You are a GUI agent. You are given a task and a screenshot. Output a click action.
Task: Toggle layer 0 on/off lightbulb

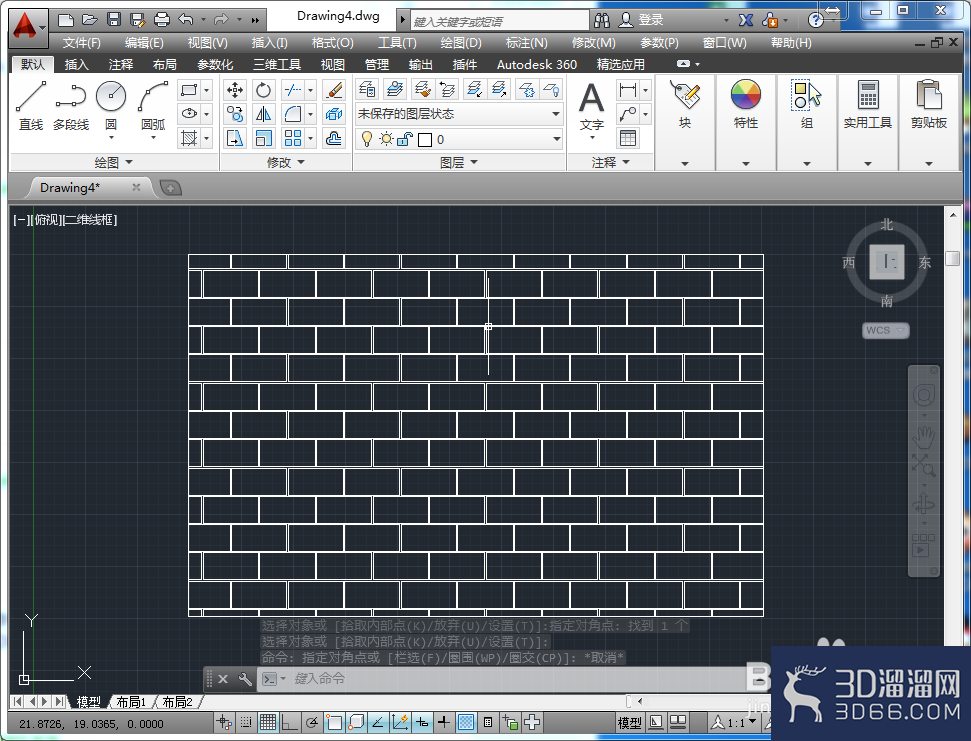tap(367, 139)
